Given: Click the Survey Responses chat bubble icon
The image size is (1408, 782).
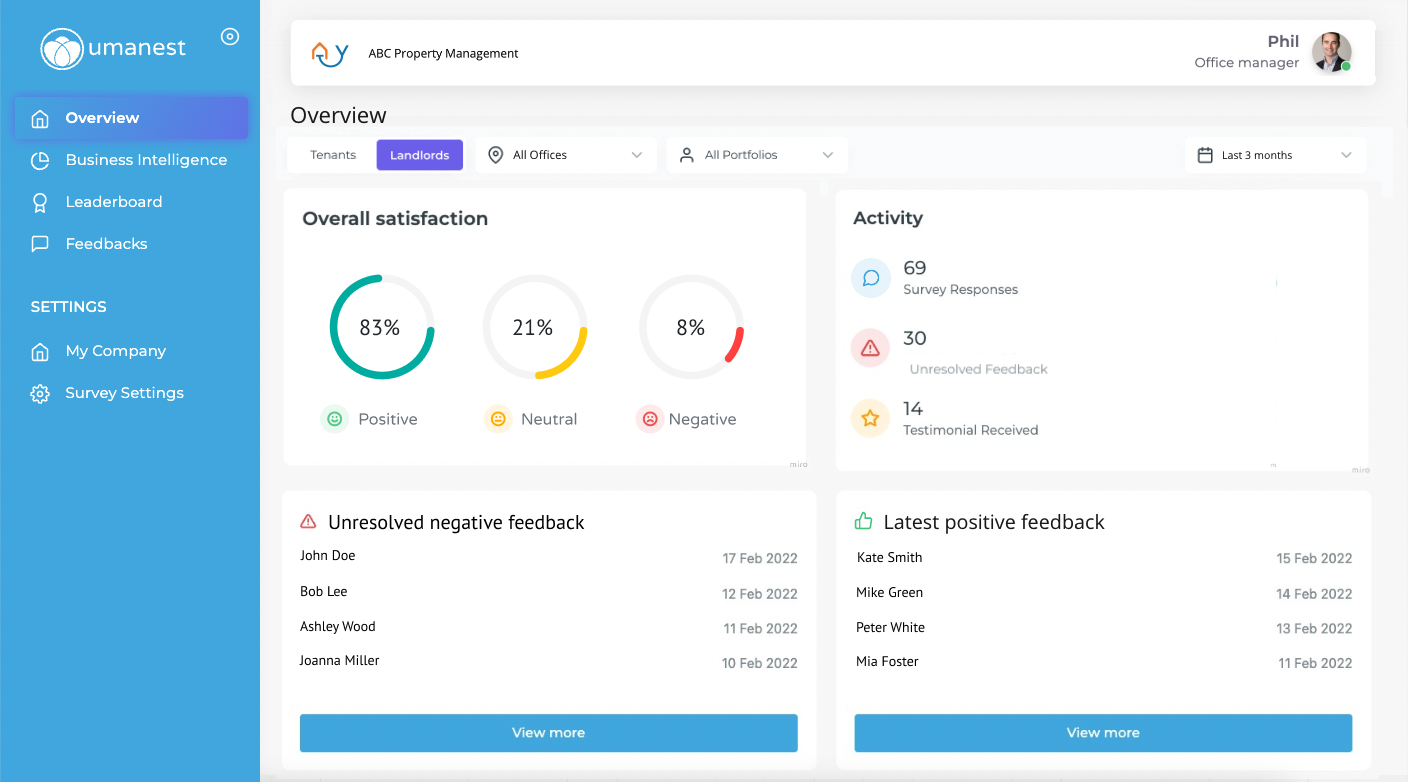Looking at the screenshot, I should pyautogui.click(x=870, y=278).
